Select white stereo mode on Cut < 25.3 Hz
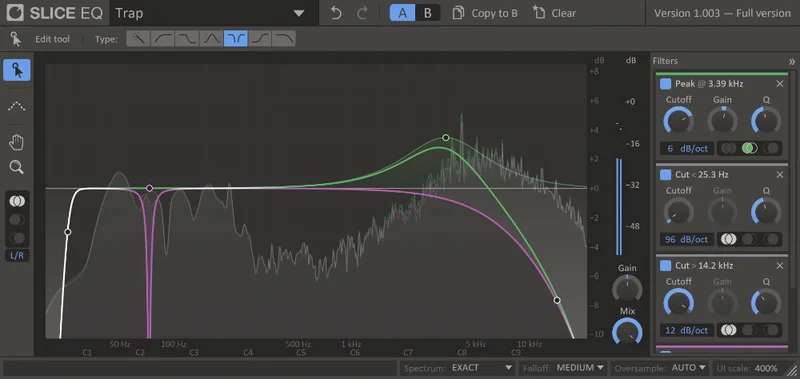 (729, 239)
